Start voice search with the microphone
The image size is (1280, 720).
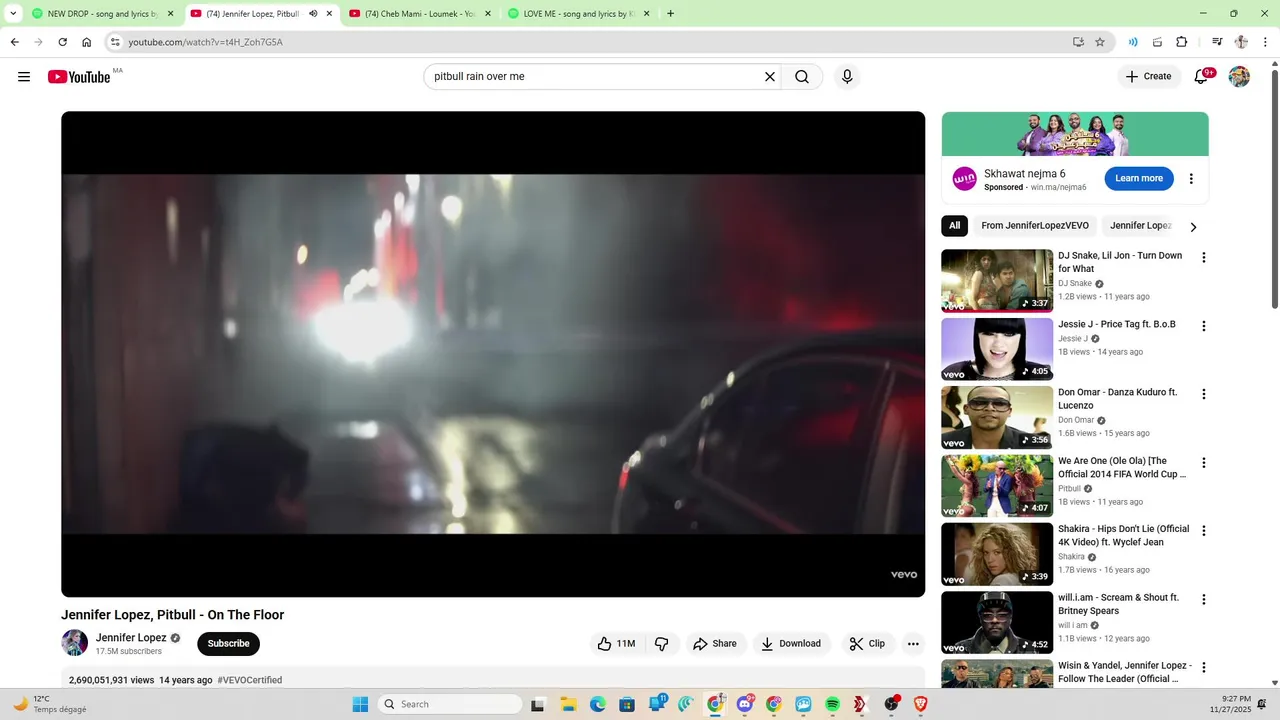[847, 77]
